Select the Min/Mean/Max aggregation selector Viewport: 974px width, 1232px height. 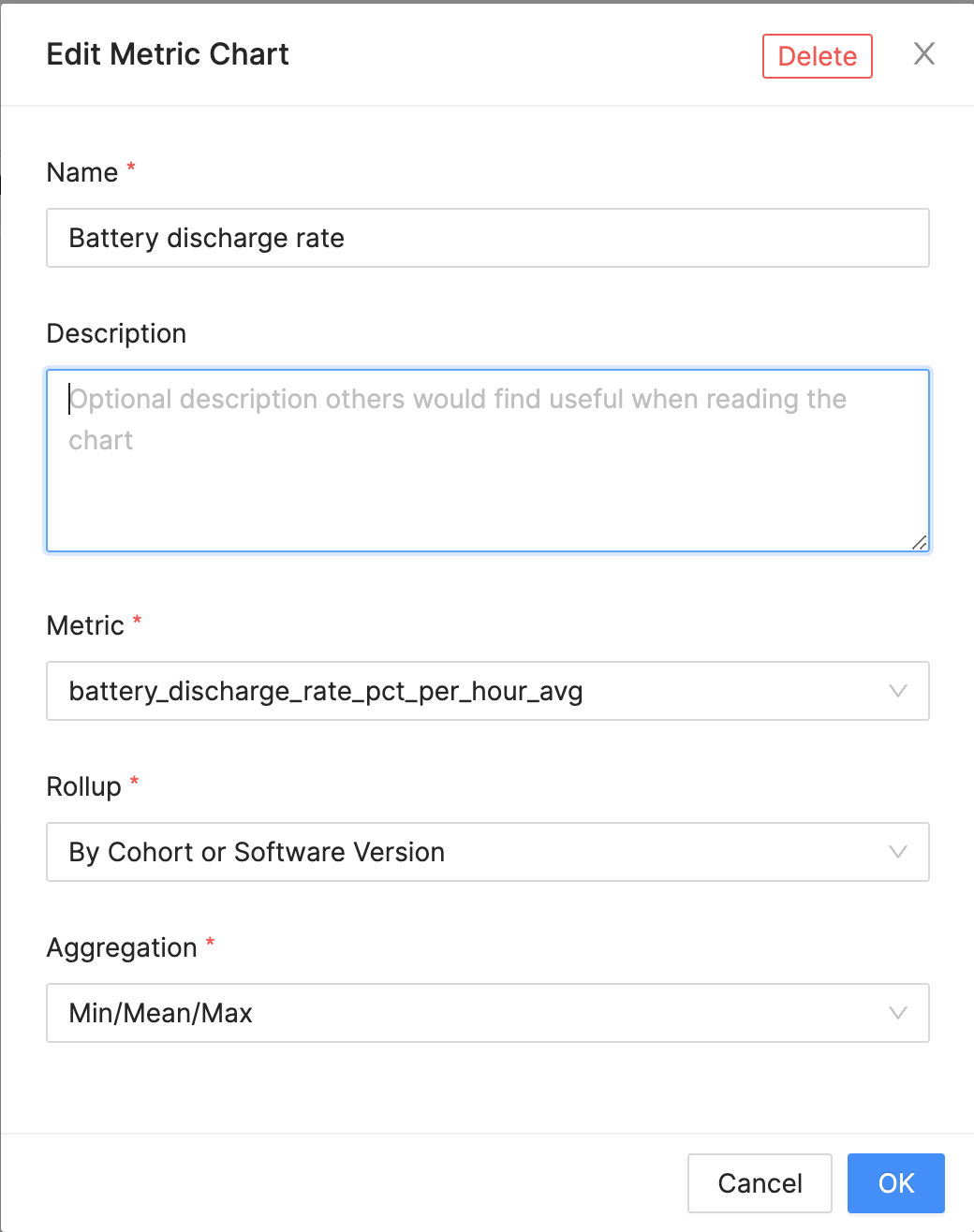coord(487,1013)
